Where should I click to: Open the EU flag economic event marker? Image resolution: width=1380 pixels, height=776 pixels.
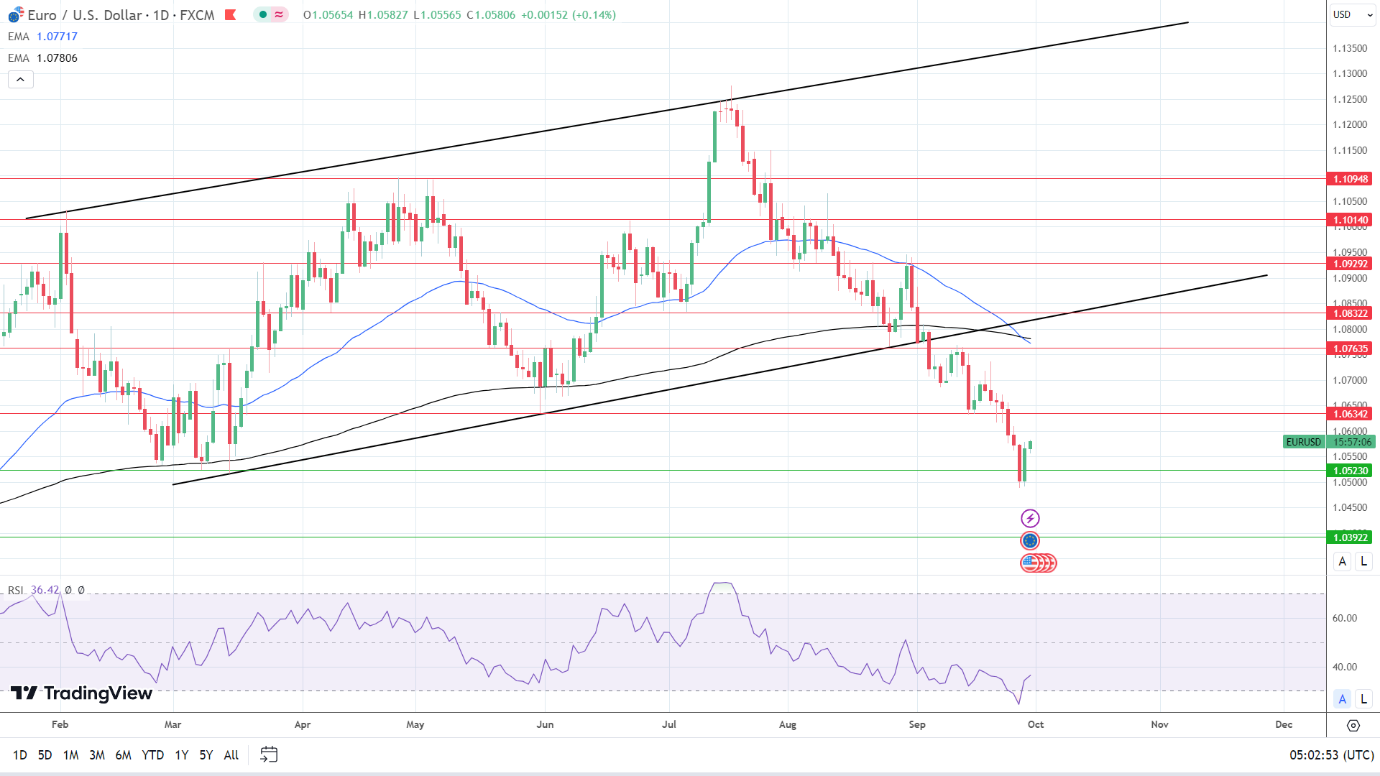pyautogui.click(x=1030, y=541)
